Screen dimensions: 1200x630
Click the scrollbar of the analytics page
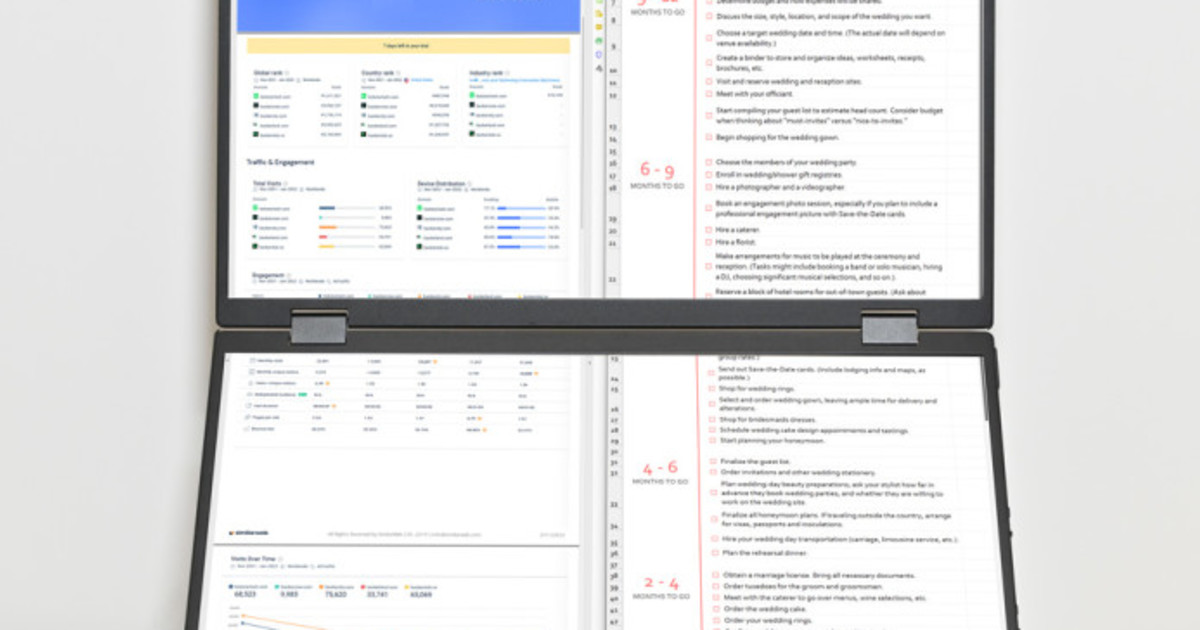[582, 150]
